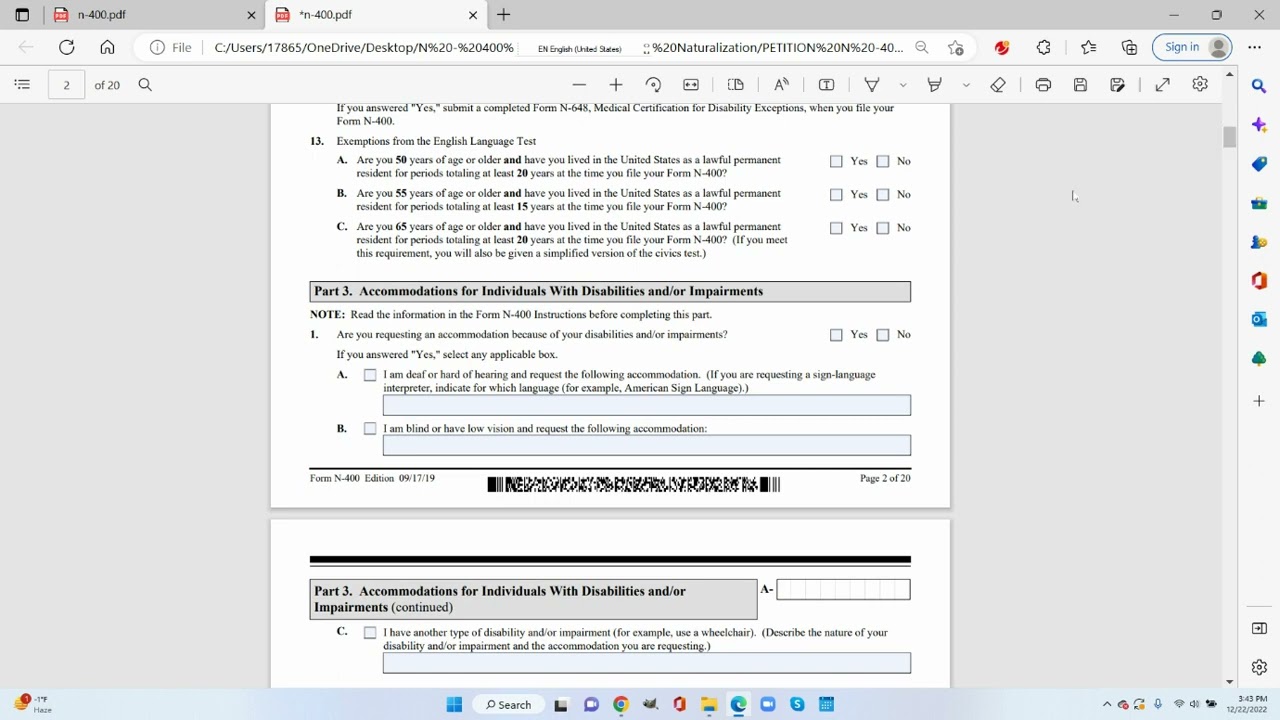1280x720 pixels.
Task: Save the PDF document
Action: 1080,85
